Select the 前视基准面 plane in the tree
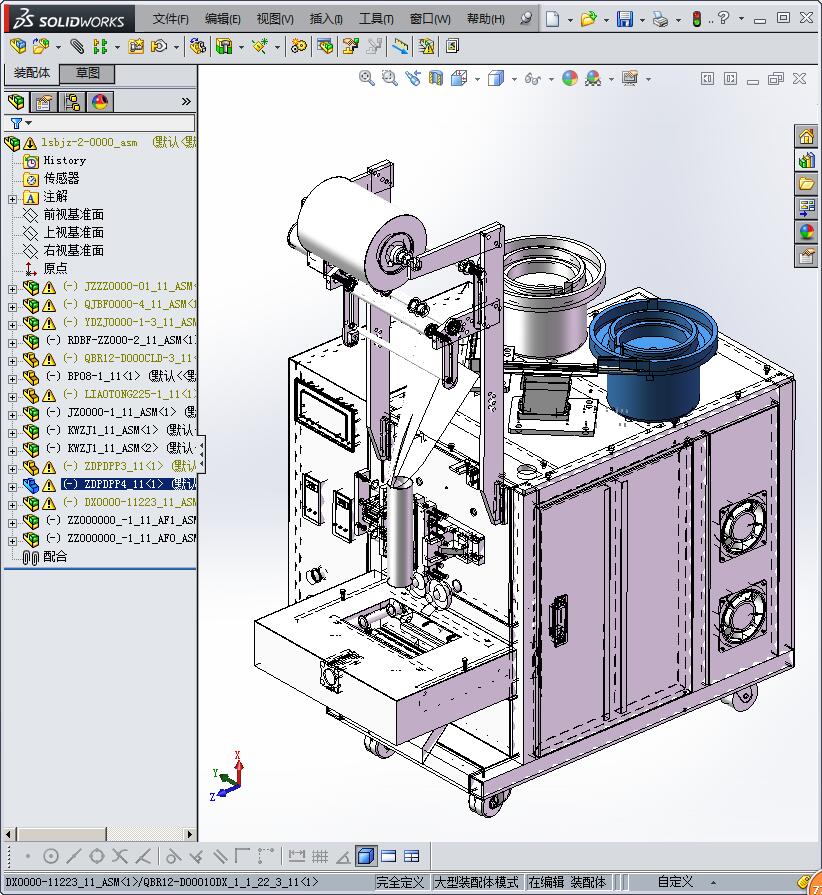Viewport: 822px width, 895px height. coord(74,215)
